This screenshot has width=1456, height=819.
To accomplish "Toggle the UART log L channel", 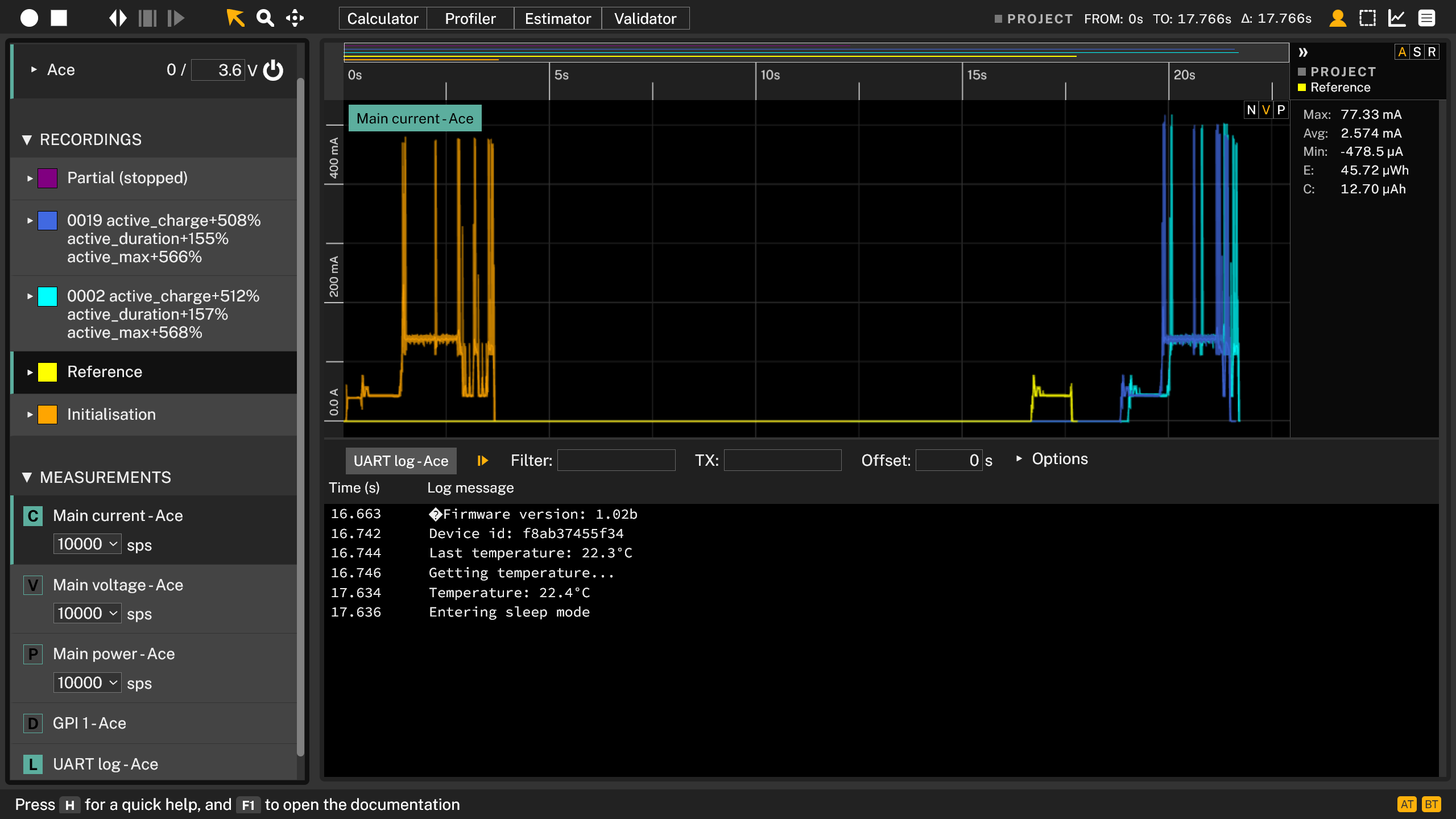I will 33,764.
